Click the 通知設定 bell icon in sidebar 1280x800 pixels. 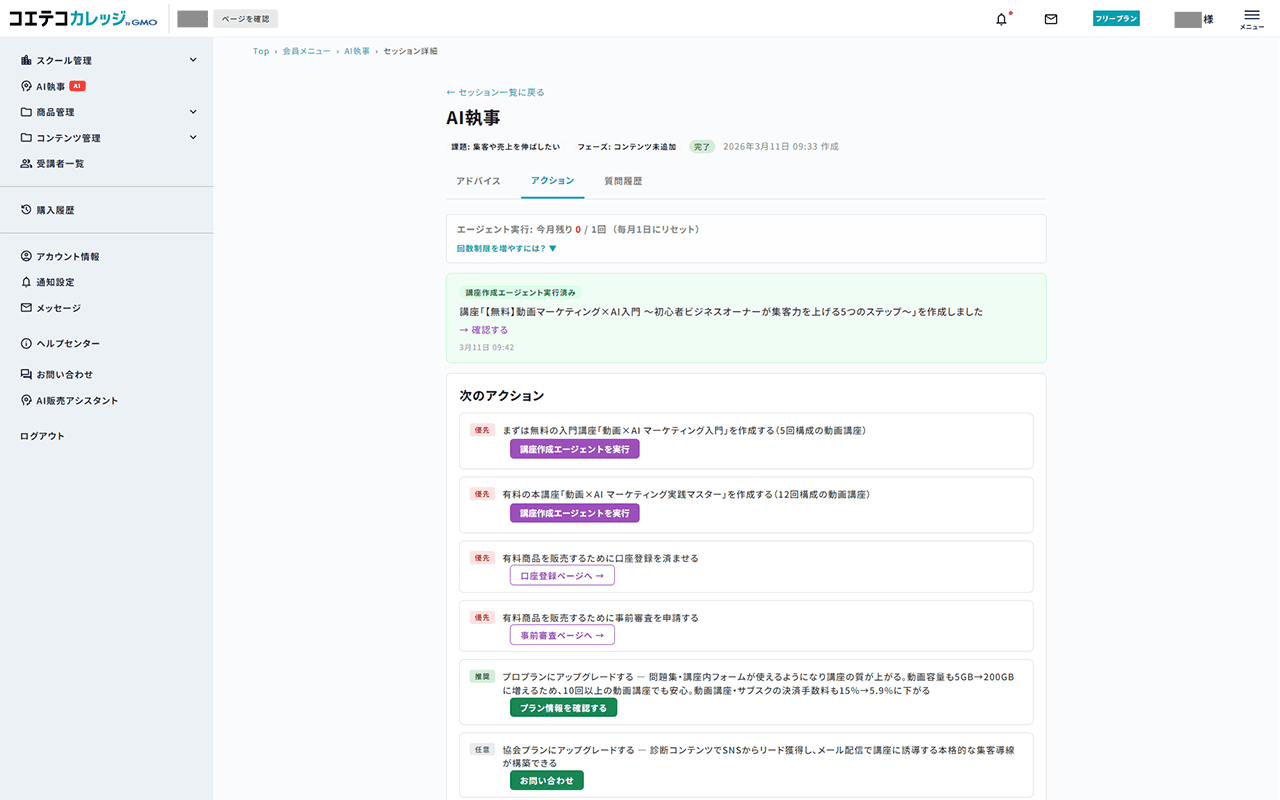pyautogui.click(x=27, y=283)
